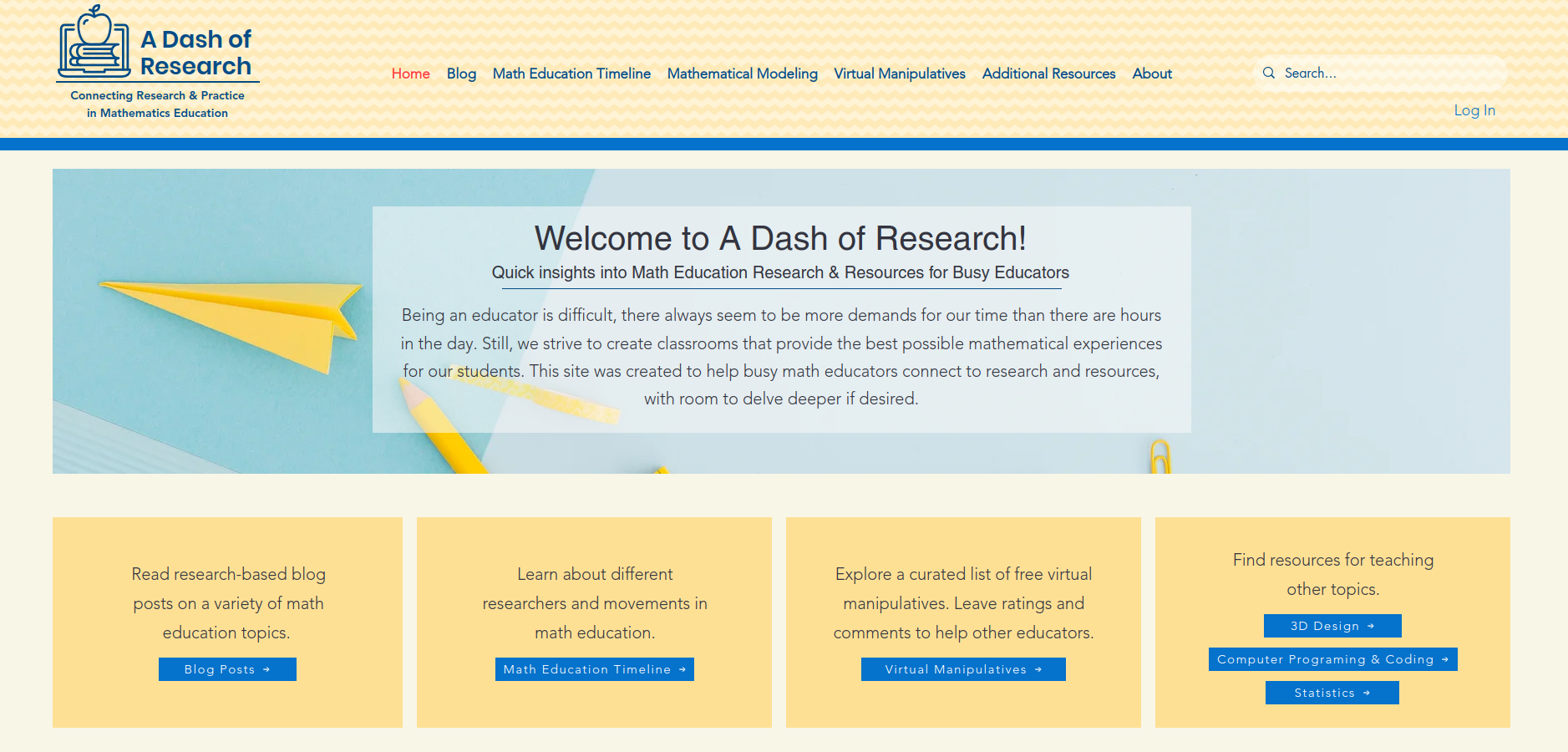
Task: Go to Additional Resources in navigation
Action: click(1048, 74)
